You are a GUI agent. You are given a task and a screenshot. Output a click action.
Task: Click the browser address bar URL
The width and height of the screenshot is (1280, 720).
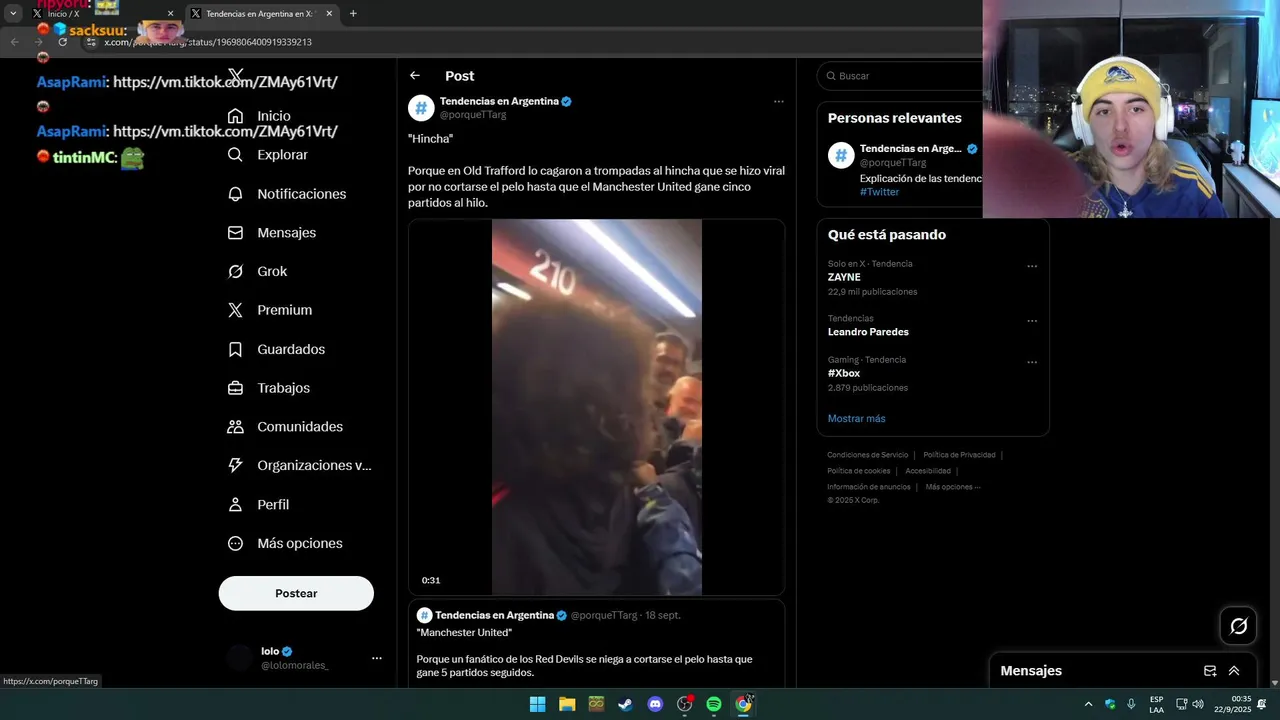click(208, 42)
